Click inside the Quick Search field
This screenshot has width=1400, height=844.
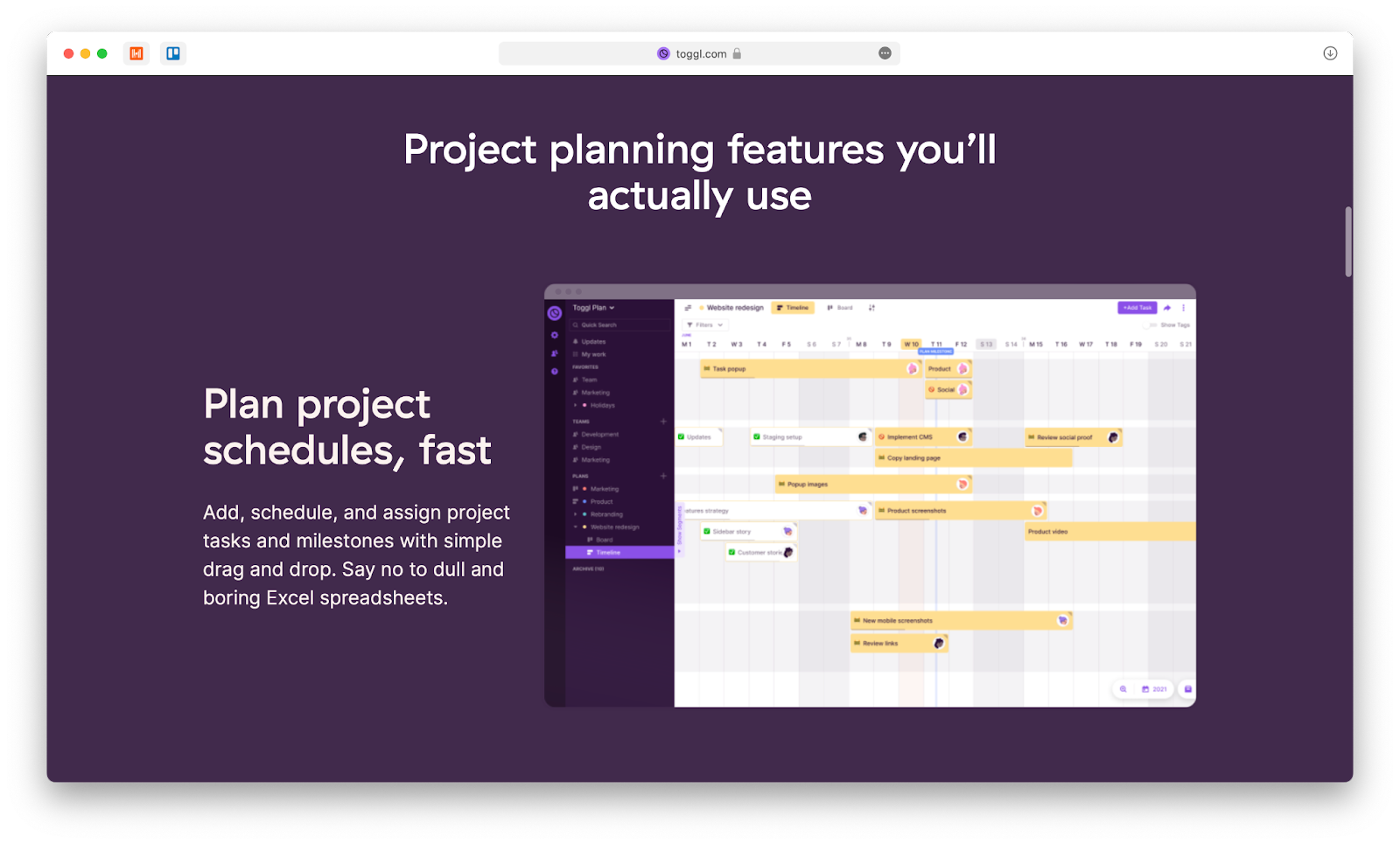point(620,325)
